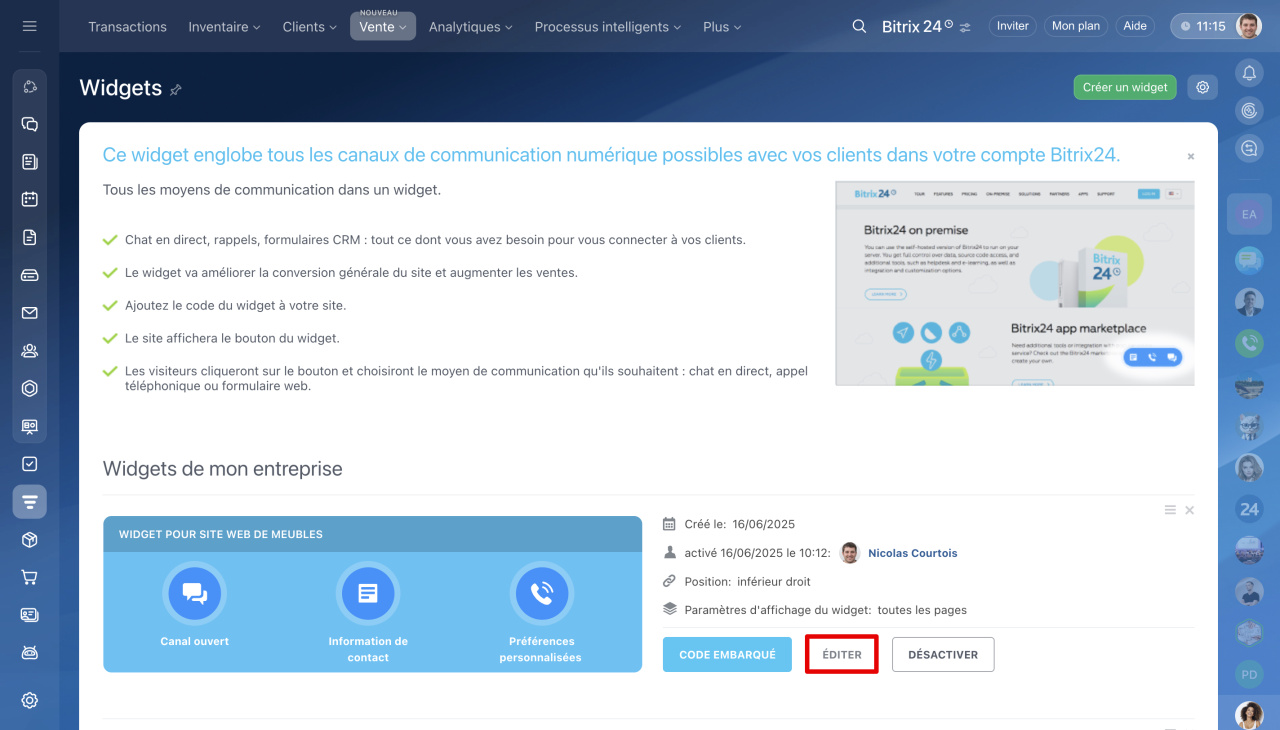Click the search magnifier icon
The image size is (1280, 730).
(859, 26)
